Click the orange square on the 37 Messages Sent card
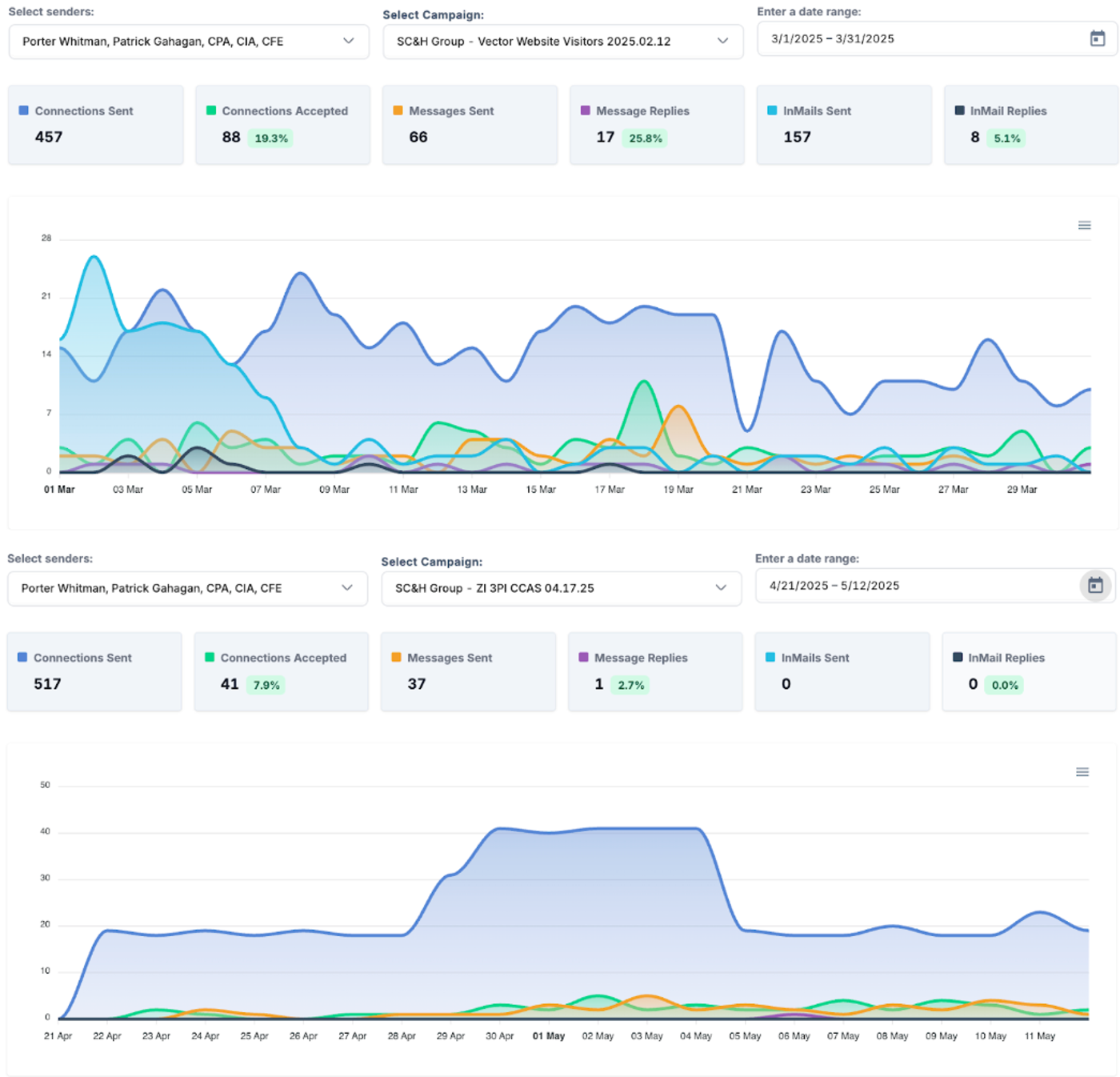 [396, 657]
